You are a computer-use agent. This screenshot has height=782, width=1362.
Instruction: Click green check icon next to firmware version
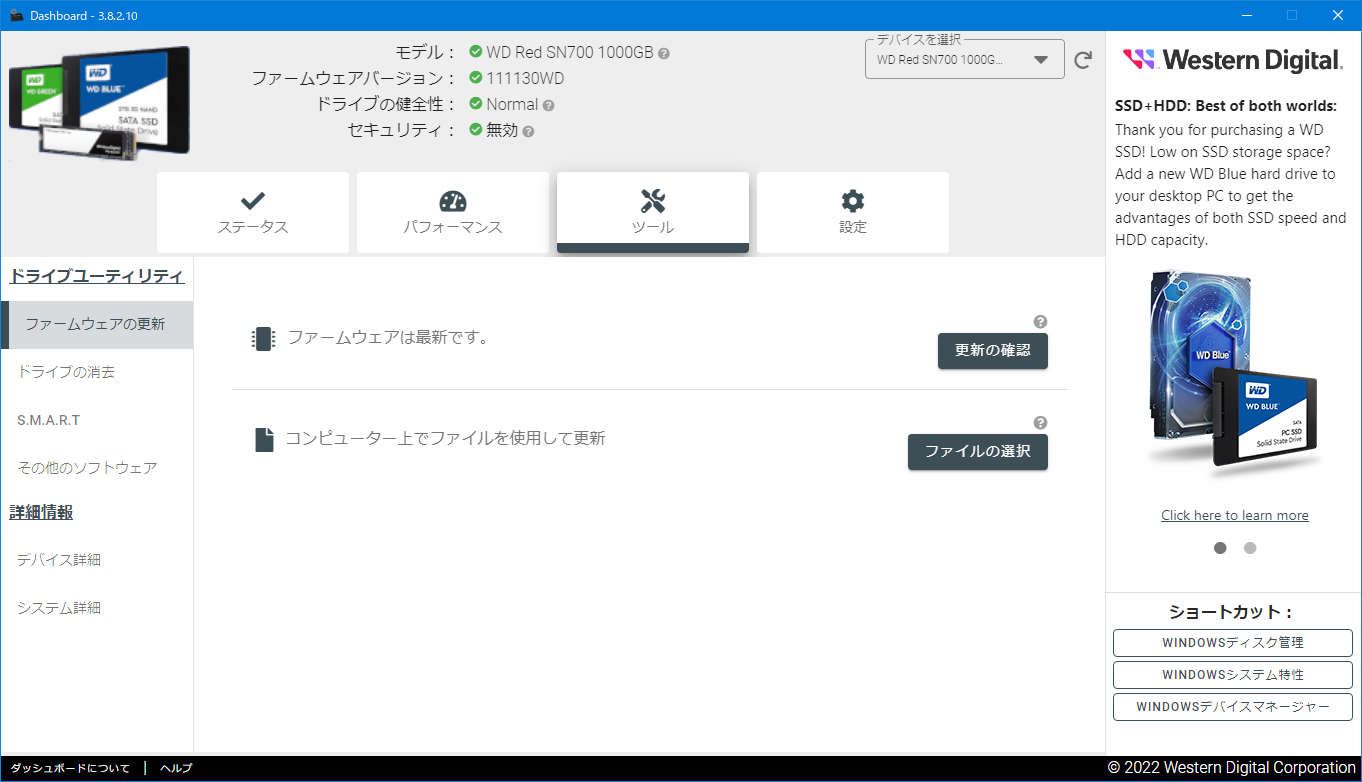(476, 78)
